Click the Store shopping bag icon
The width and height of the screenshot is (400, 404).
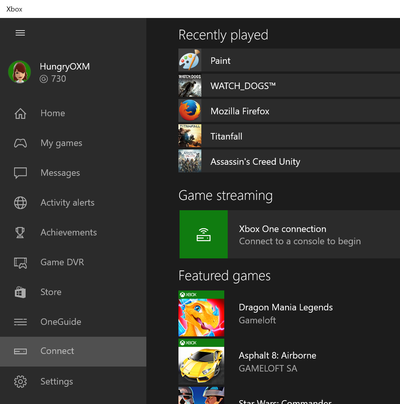(x=20, y=292)
